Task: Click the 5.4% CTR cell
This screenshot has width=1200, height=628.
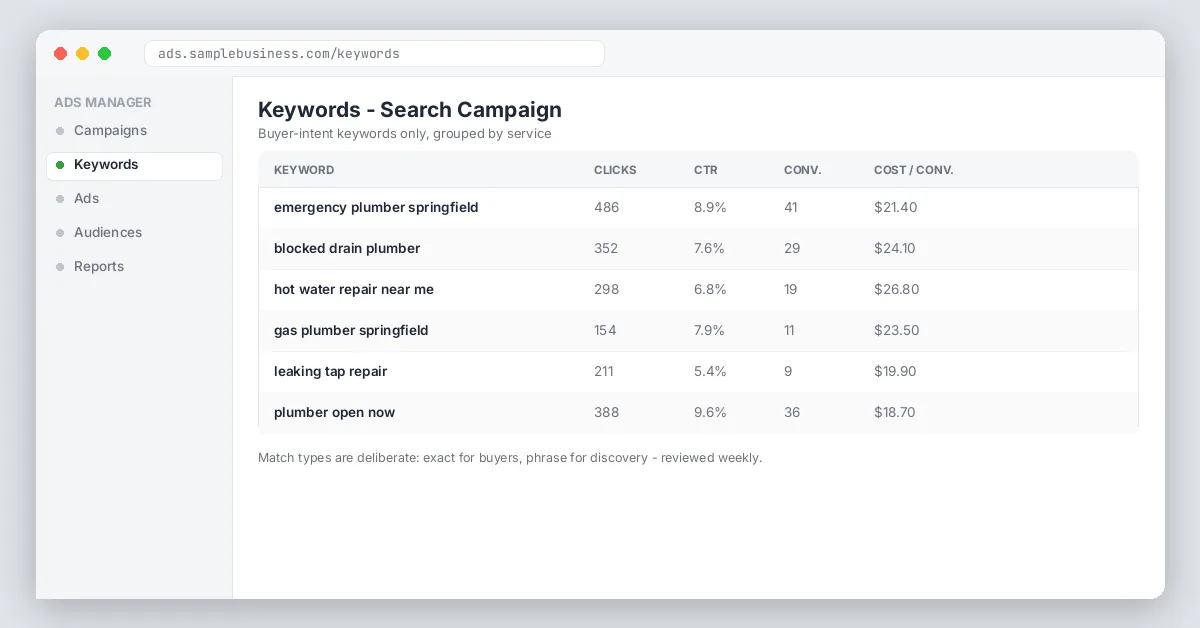Action: coord(710,372)
